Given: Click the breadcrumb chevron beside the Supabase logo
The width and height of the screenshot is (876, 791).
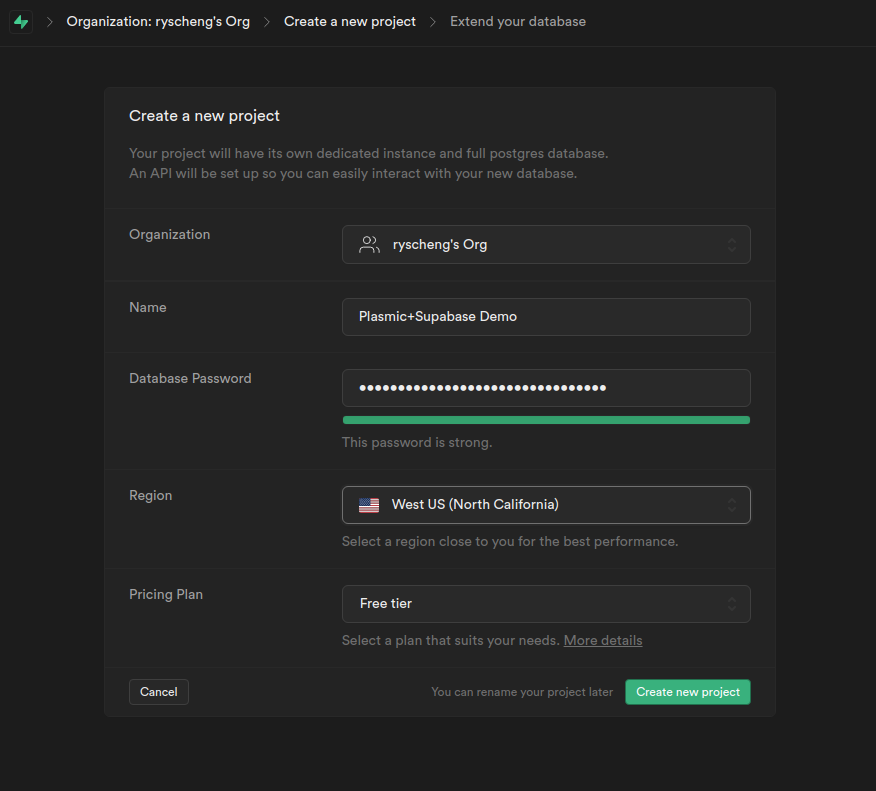Looking at the screenshot, I should pyautogui.click(x=50, y=22).
